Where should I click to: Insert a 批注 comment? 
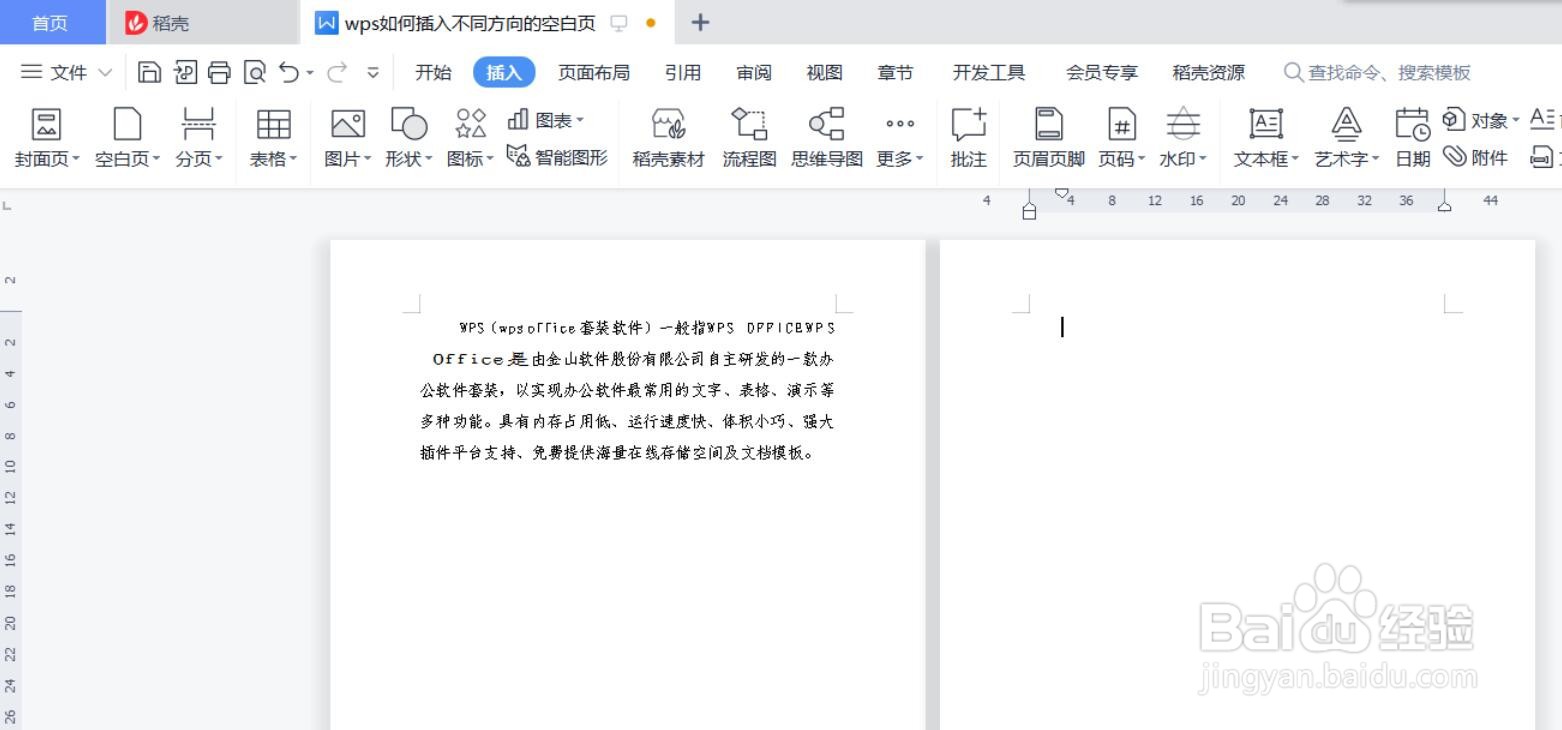(x=968, y=137)
